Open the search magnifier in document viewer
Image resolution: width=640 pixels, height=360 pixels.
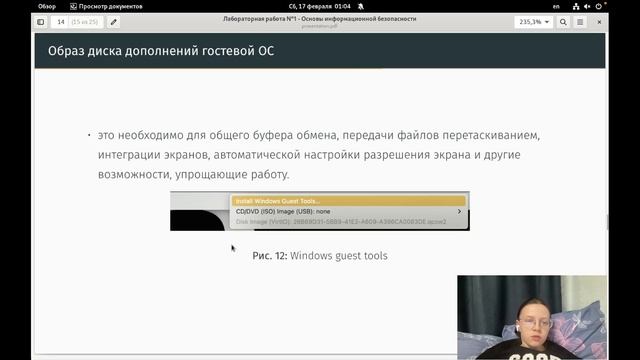[x=563, y=22]
